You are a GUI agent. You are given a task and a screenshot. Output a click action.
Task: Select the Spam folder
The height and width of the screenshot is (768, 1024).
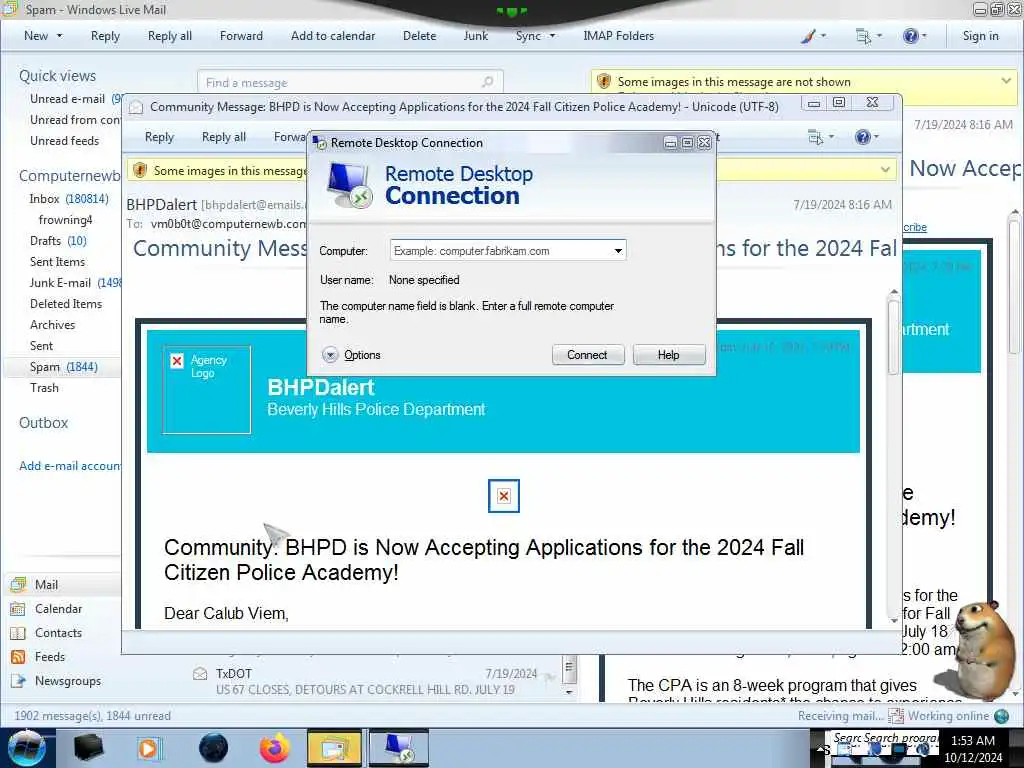point(63,367)
